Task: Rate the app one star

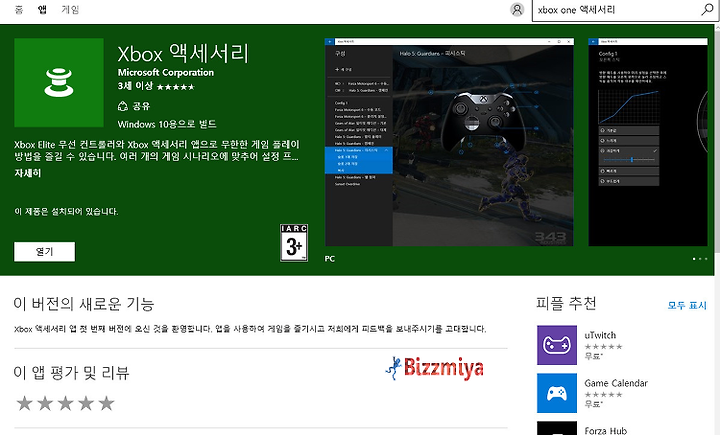Action: [x=24, y=403]
